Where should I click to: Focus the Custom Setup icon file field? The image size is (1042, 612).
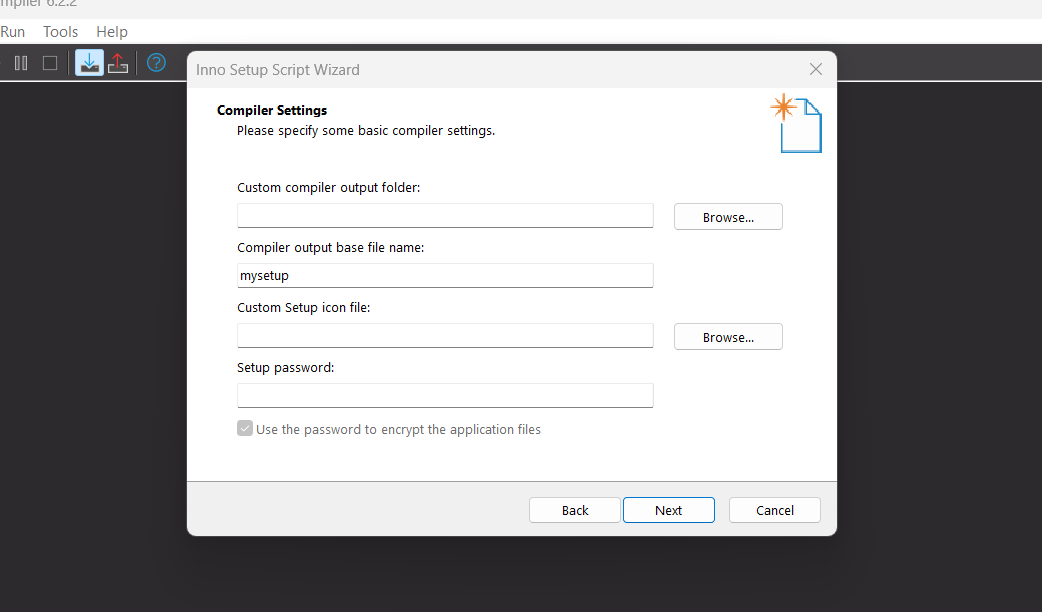pos(445,336)
